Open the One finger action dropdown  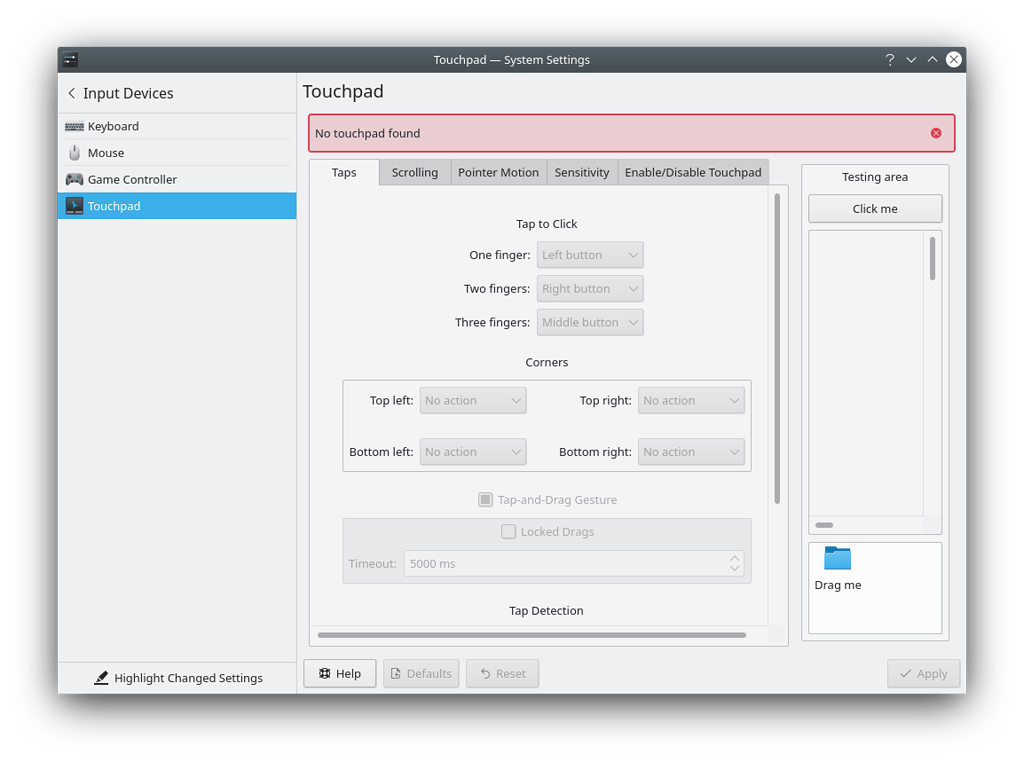tap(590, 254)
